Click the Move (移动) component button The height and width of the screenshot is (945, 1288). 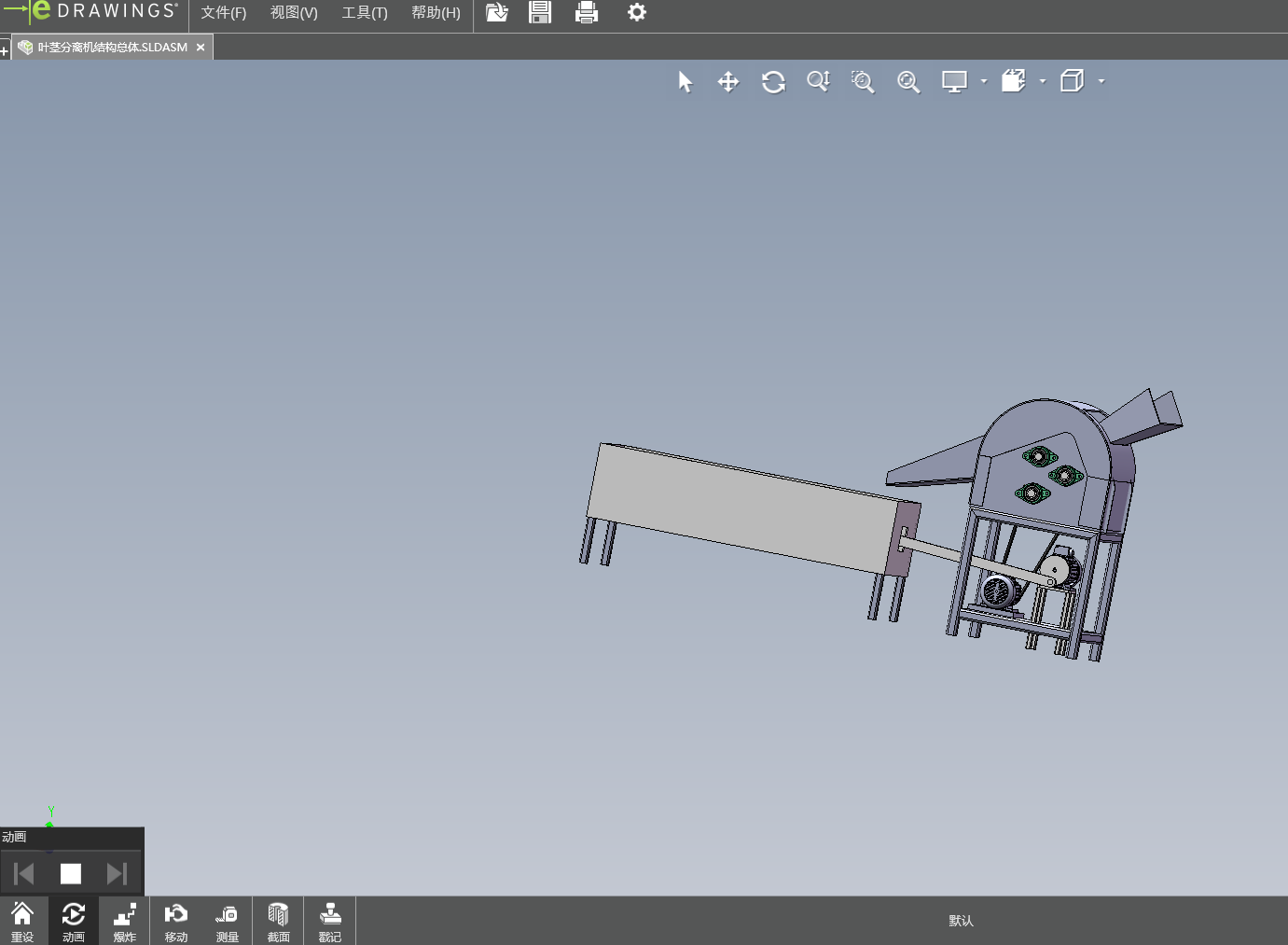click(176, 922)
